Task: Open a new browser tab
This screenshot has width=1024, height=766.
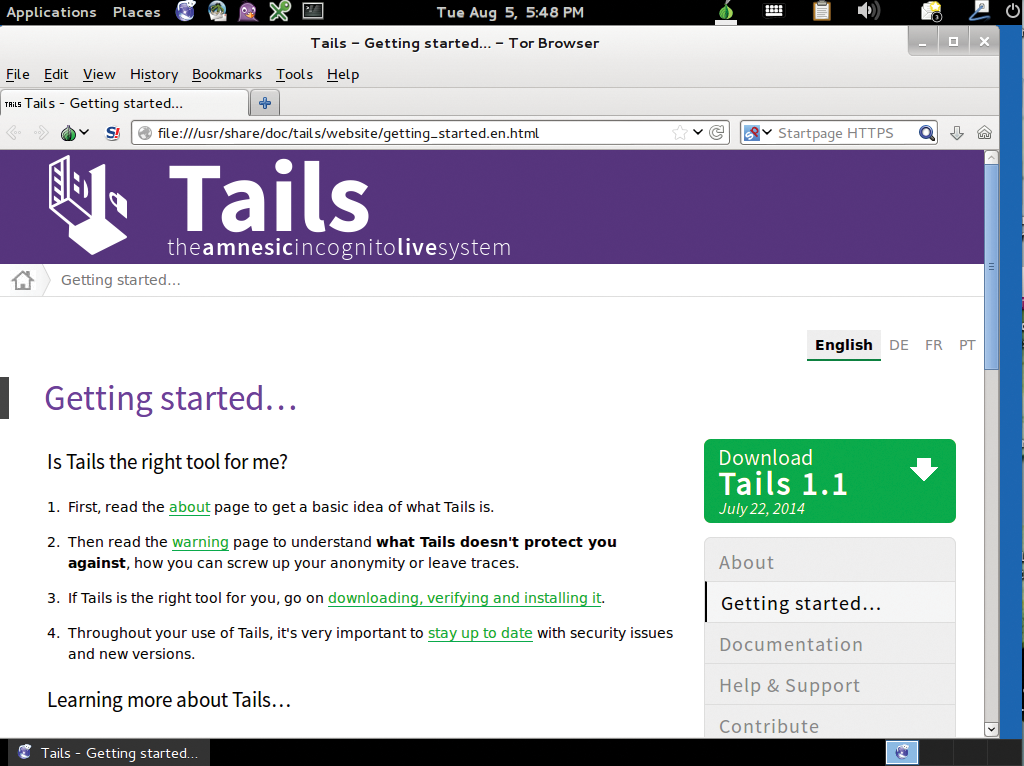Action: coord(265,103)
